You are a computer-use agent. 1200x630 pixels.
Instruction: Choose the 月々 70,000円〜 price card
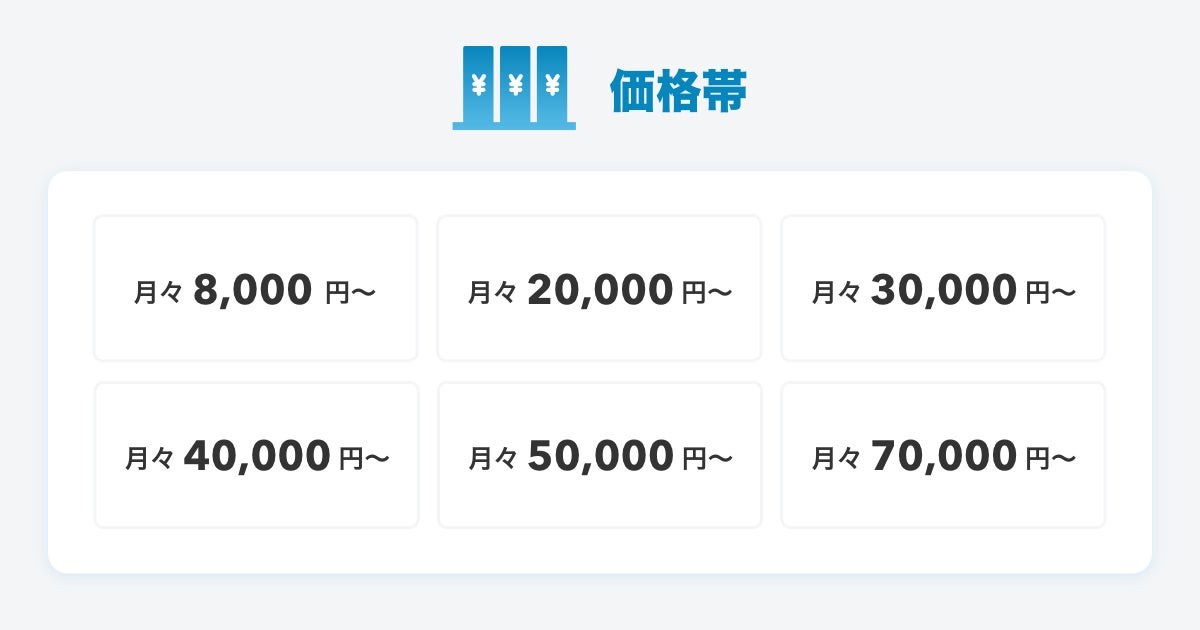click(943, 455)
